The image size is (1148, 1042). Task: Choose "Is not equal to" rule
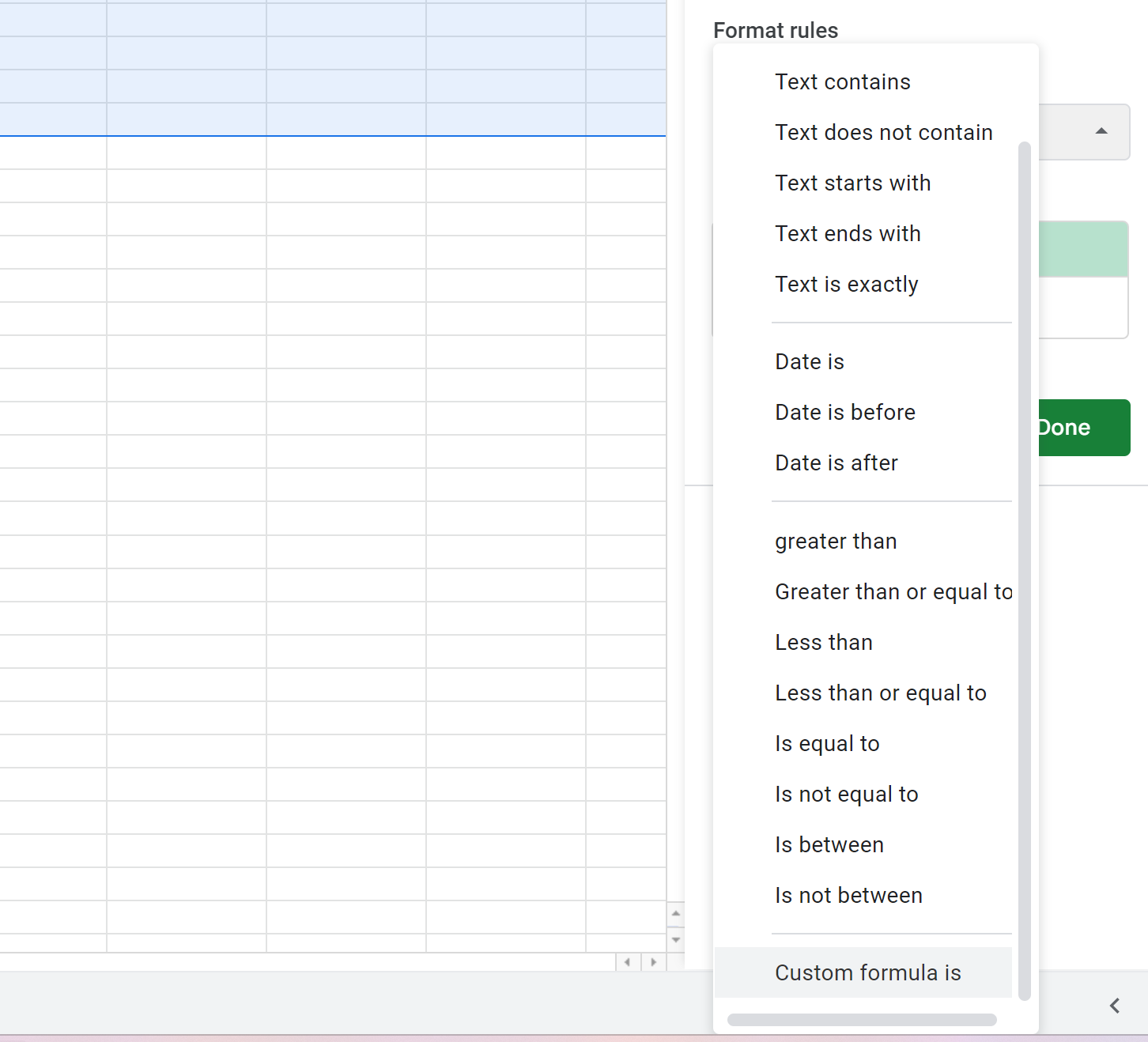click(846, 794)
